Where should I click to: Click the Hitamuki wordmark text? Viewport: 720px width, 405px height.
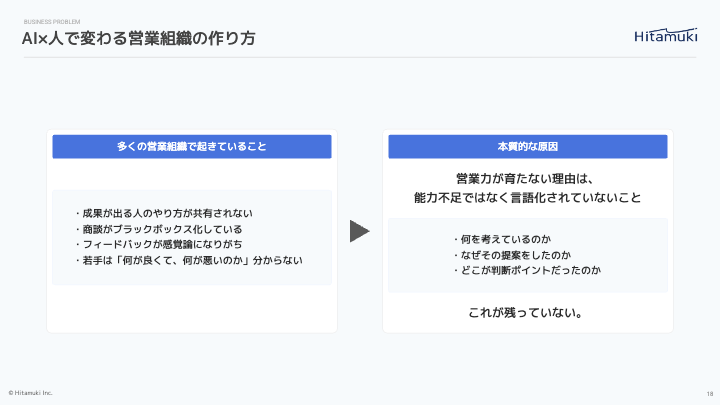(665, 38)
